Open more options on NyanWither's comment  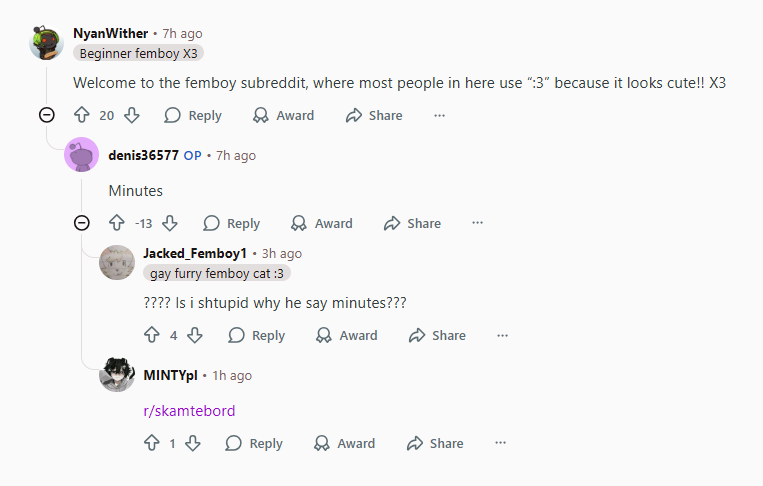pyautogui.click(x=439, y=115)
